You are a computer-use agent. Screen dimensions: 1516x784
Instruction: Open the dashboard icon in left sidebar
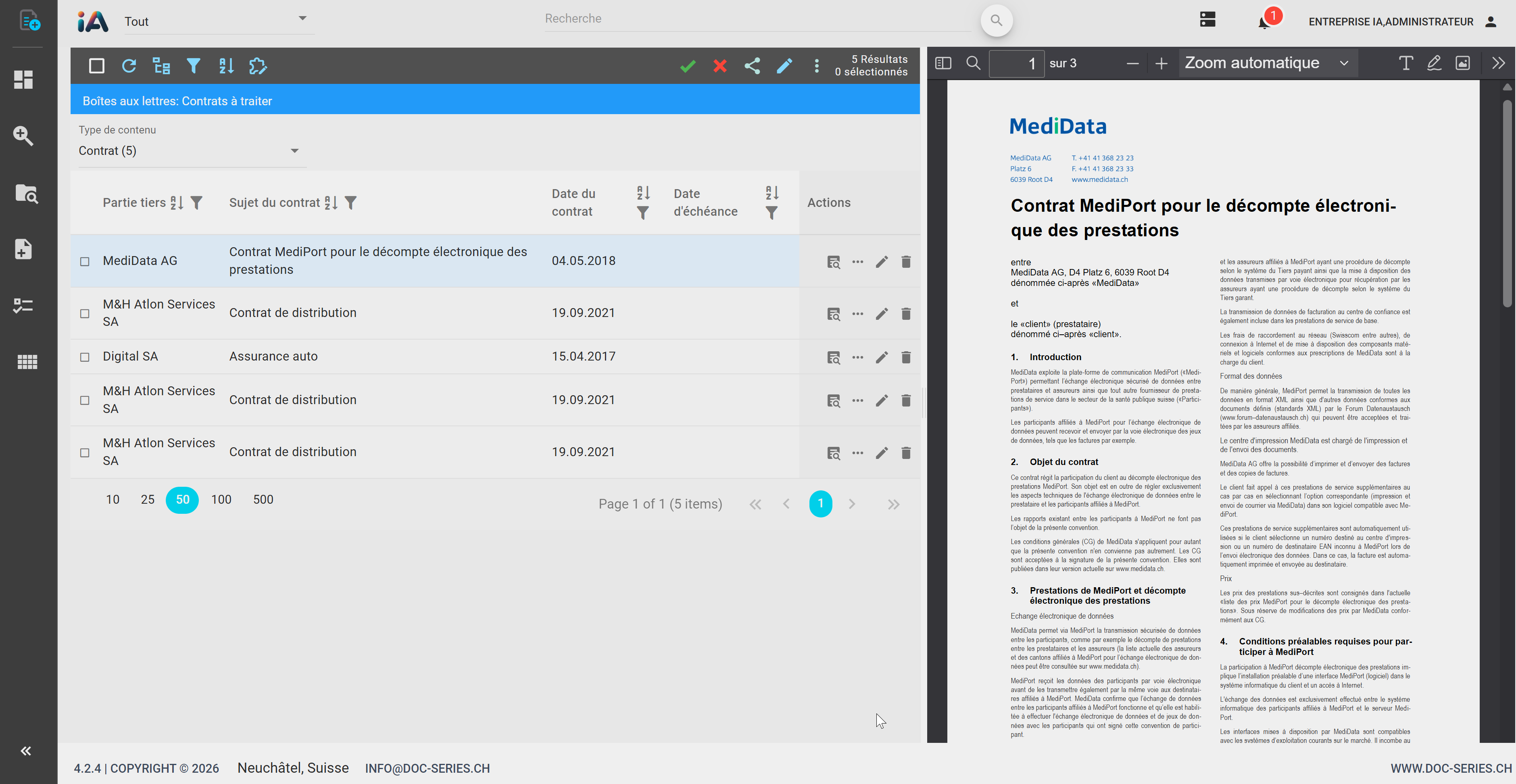coord(23,79)
